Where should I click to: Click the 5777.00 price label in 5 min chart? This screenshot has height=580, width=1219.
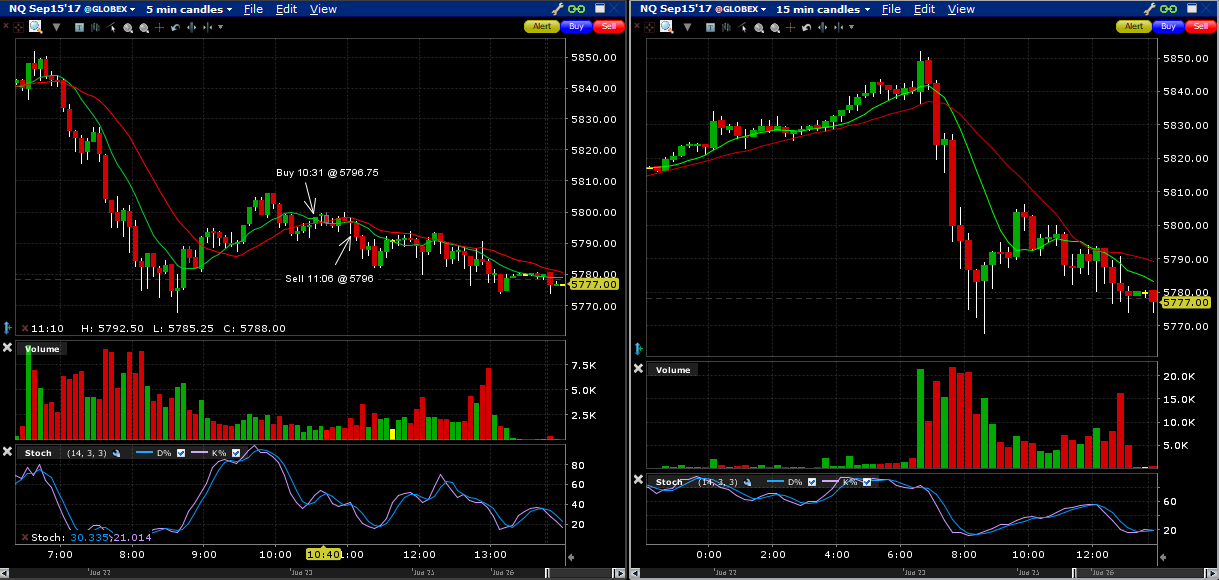coord(595,284)
